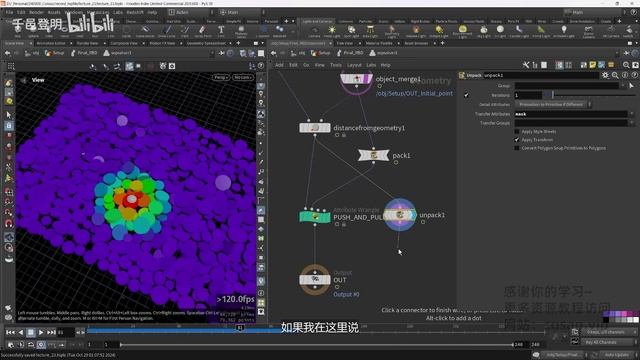This screenshot has width=640, height=360.
Task: Open the Persp camera dropdown in viewport
Action: [x=220, y=77]
